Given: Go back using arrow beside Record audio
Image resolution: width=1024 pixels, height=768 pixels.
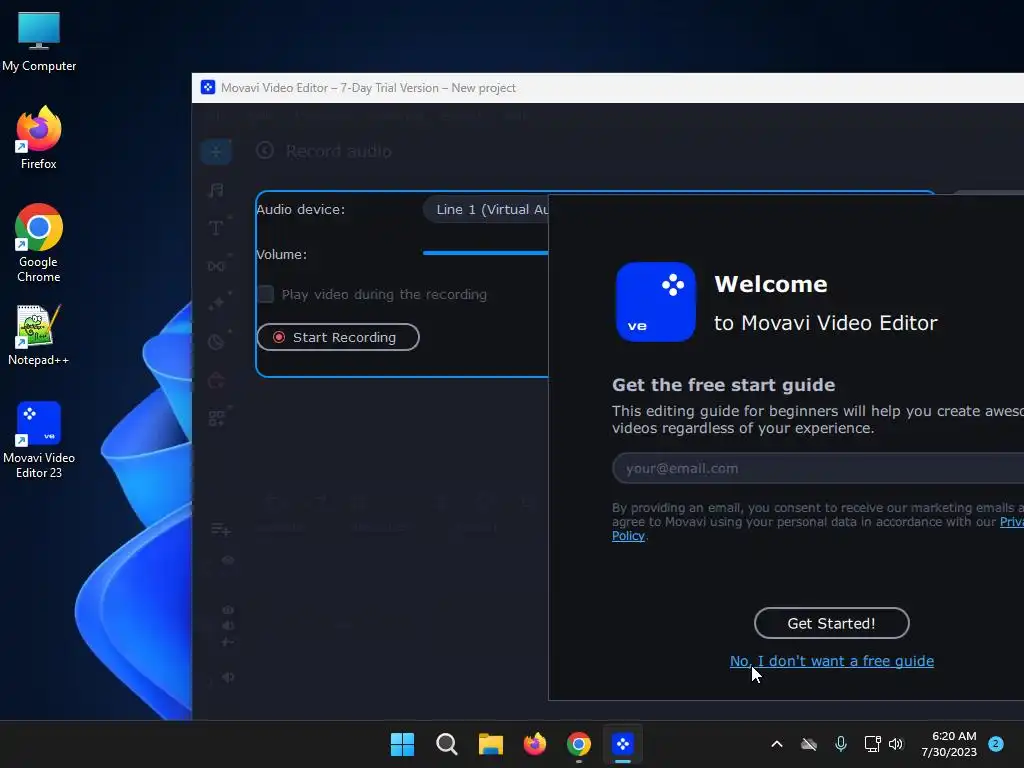Looking at the screenshot, I should [264, 151].
